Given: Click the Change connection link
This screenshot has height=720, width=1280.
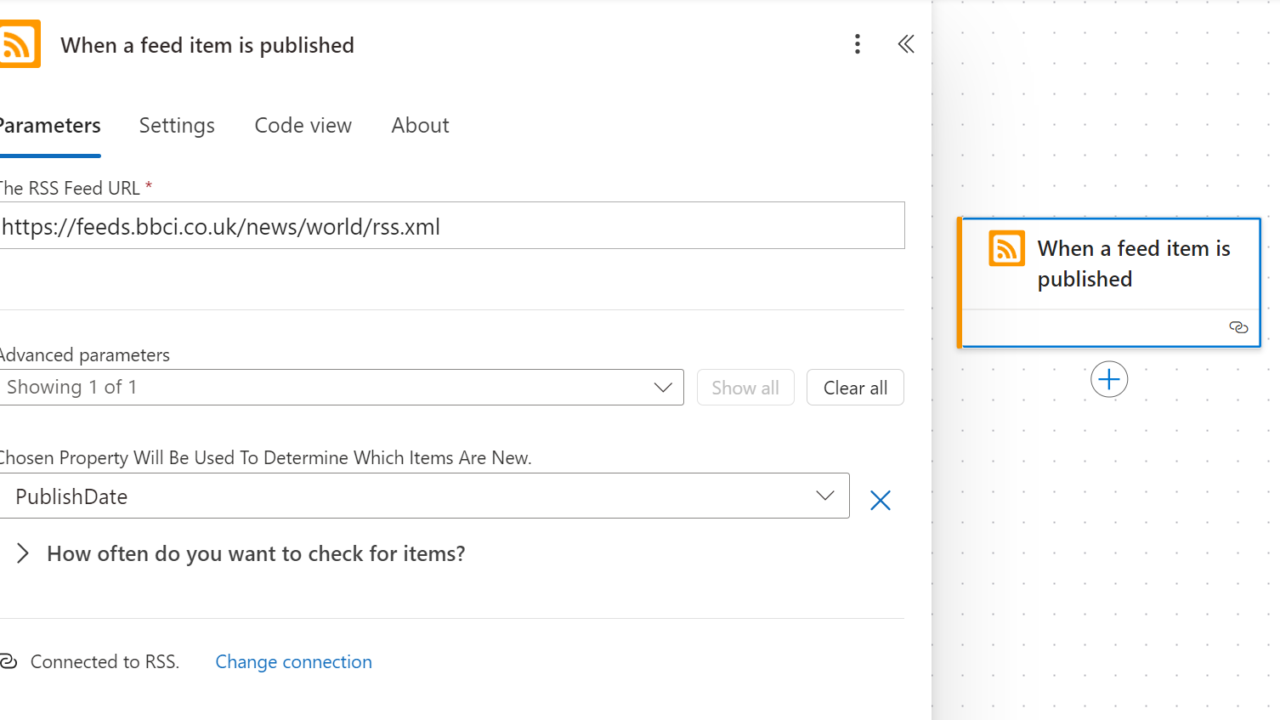Looking at the screenshot, I should [x=293, y=662].
